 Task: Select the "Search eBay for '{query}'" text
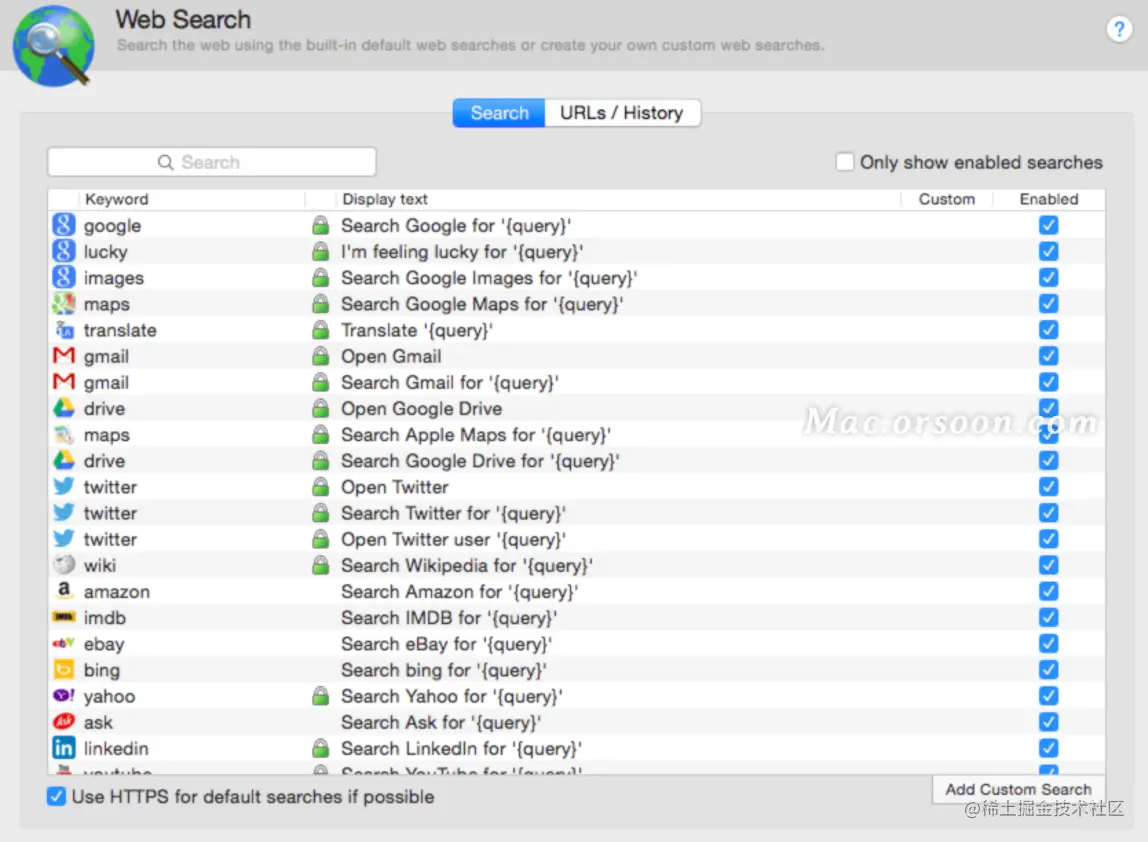click(x=447, y=644)
